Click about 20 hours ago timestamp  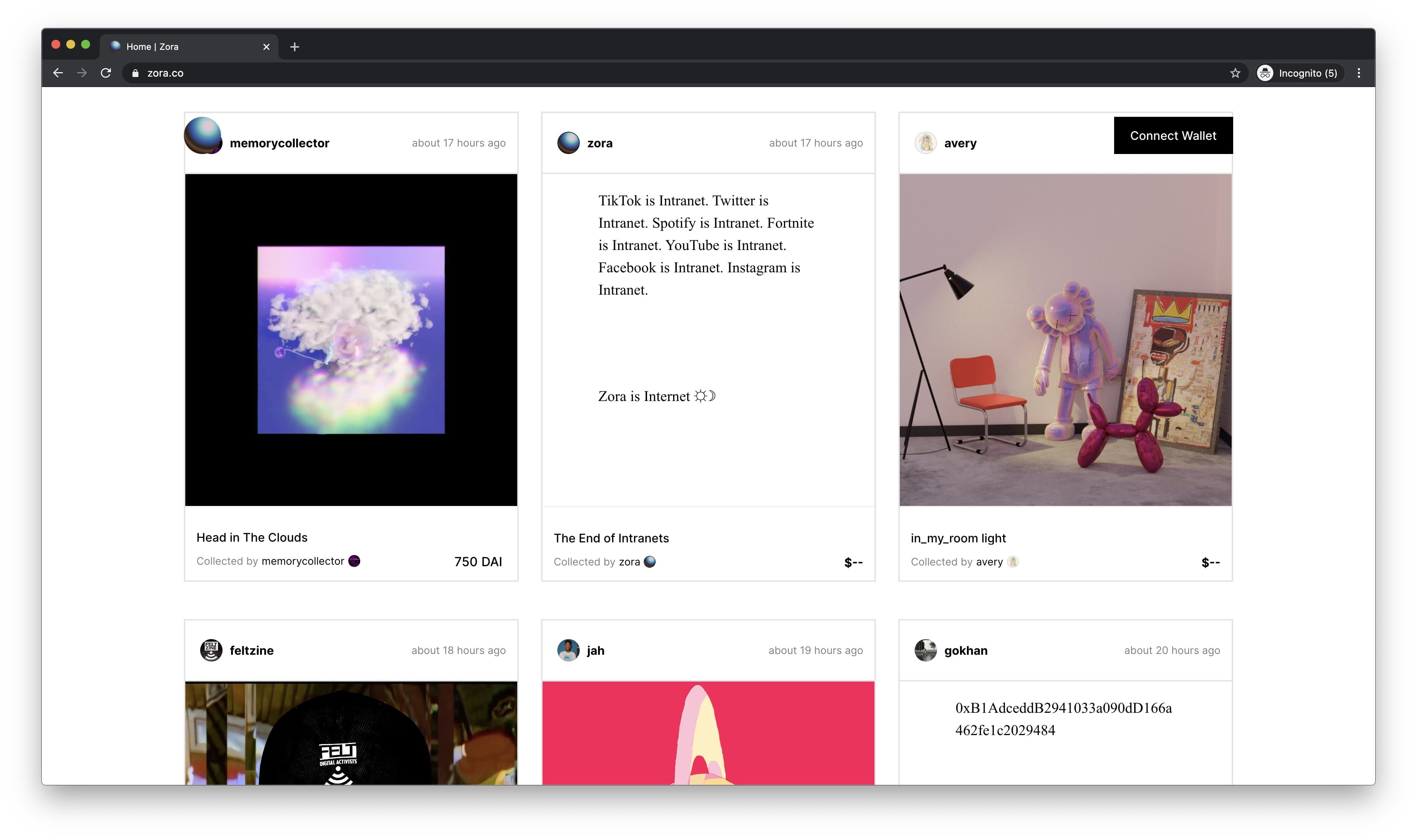[1172, 650]
